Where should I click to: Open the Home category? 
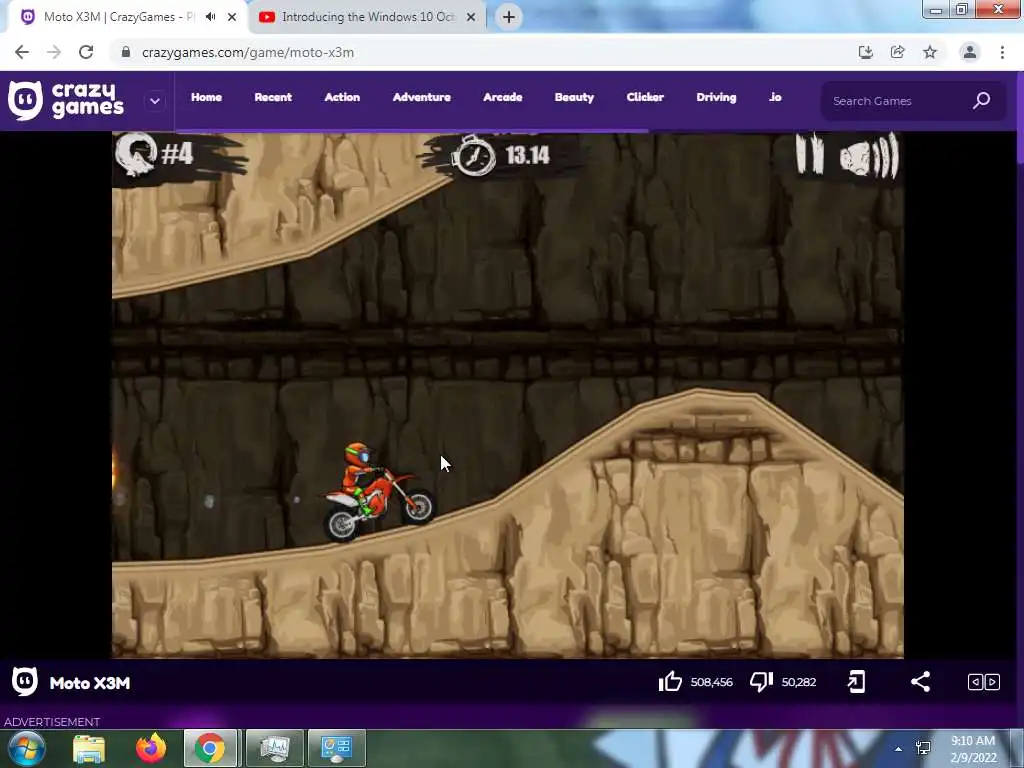click(x=206, y=97)
